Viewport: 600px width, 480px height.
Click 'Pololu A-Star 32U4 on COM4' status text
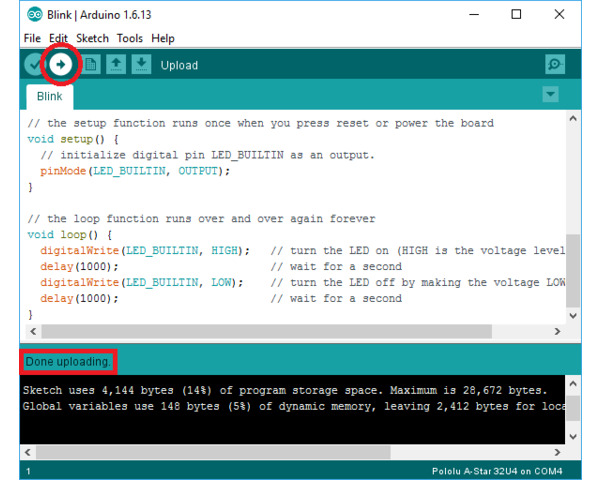tap(497, 471)
